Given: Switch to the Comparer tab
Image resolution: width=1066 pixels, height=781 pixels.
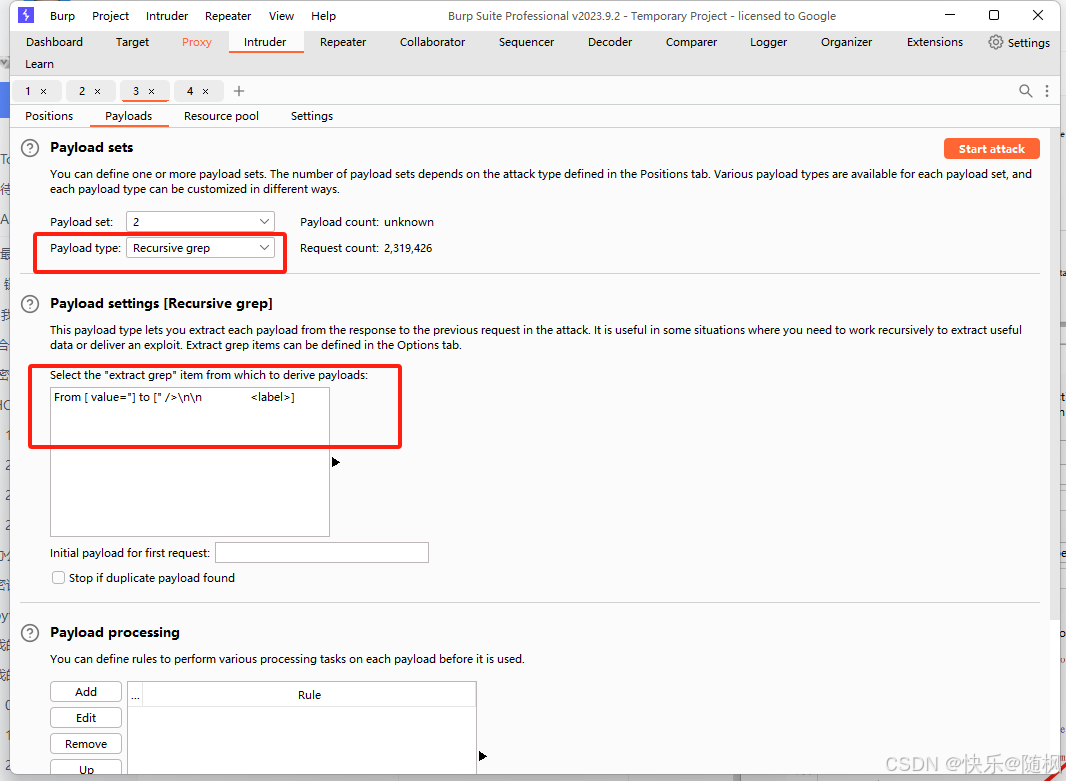Looking at the screenshot, I should 691,42.
